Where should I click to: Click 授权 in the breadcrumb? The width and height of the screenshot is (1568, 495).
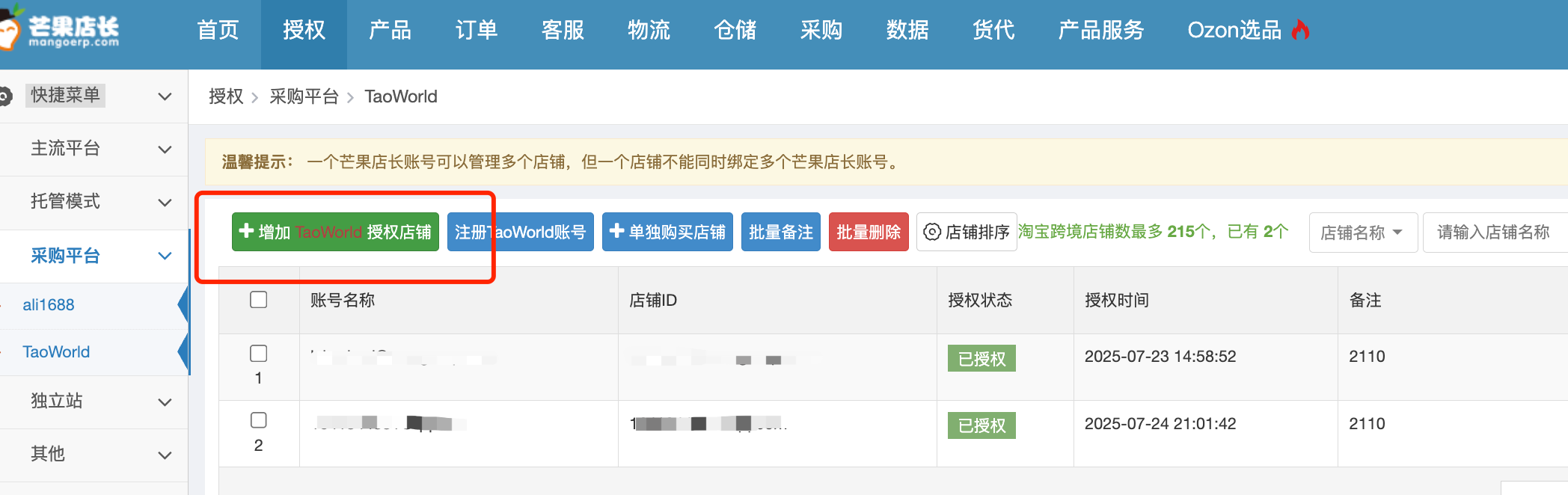tap(226, 96)
